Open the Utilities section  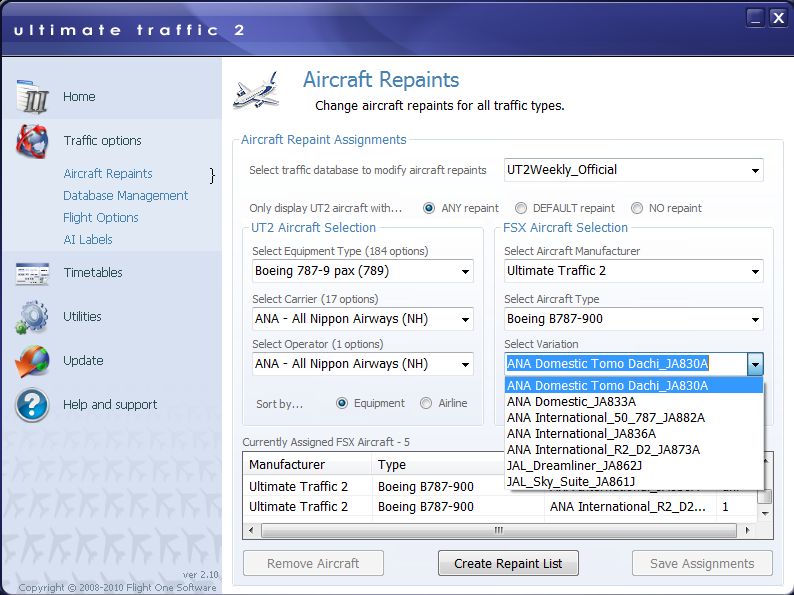(82, 316)
